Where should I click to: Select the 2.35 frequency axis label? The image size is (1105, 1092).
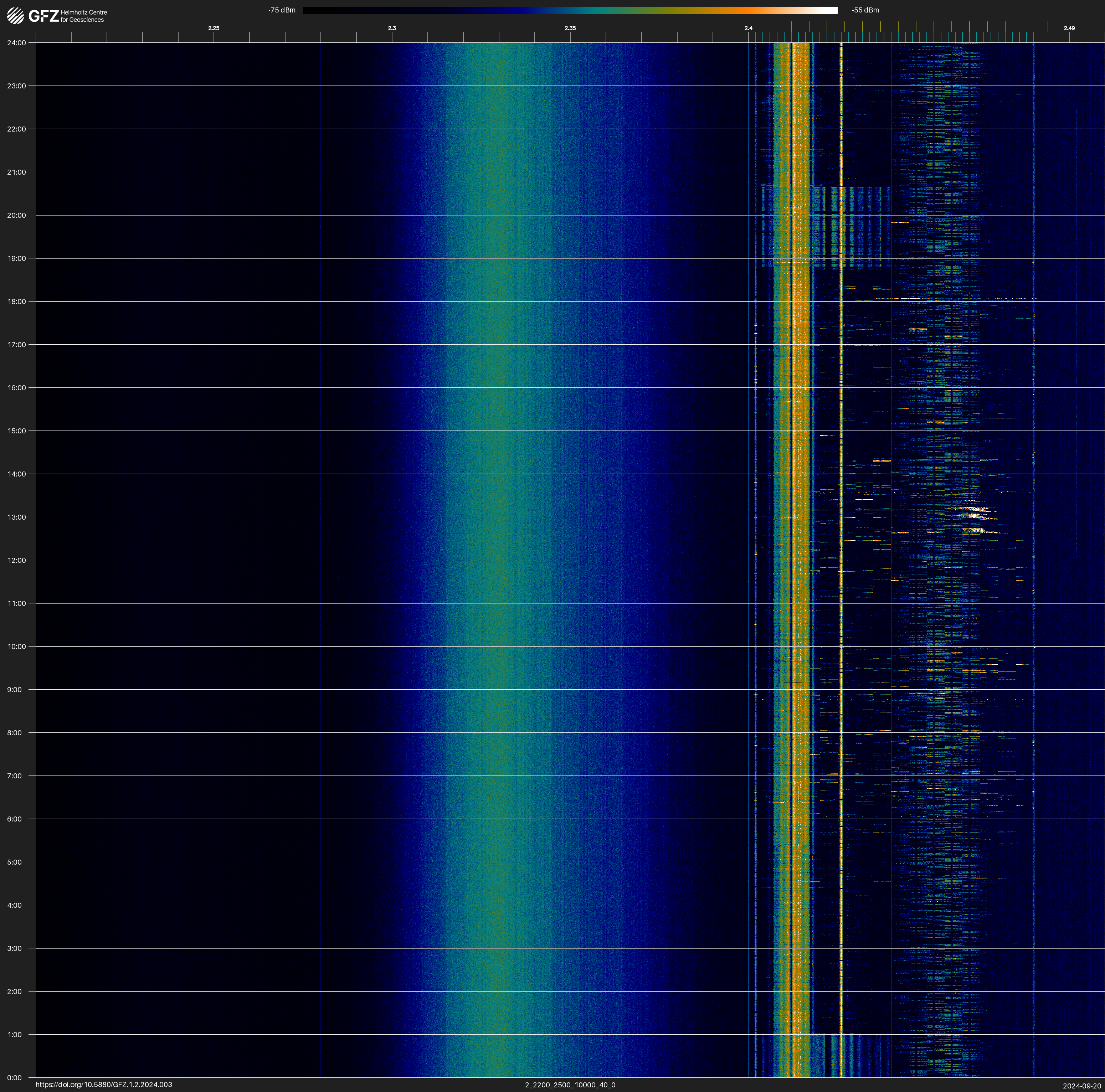(570, 28)
